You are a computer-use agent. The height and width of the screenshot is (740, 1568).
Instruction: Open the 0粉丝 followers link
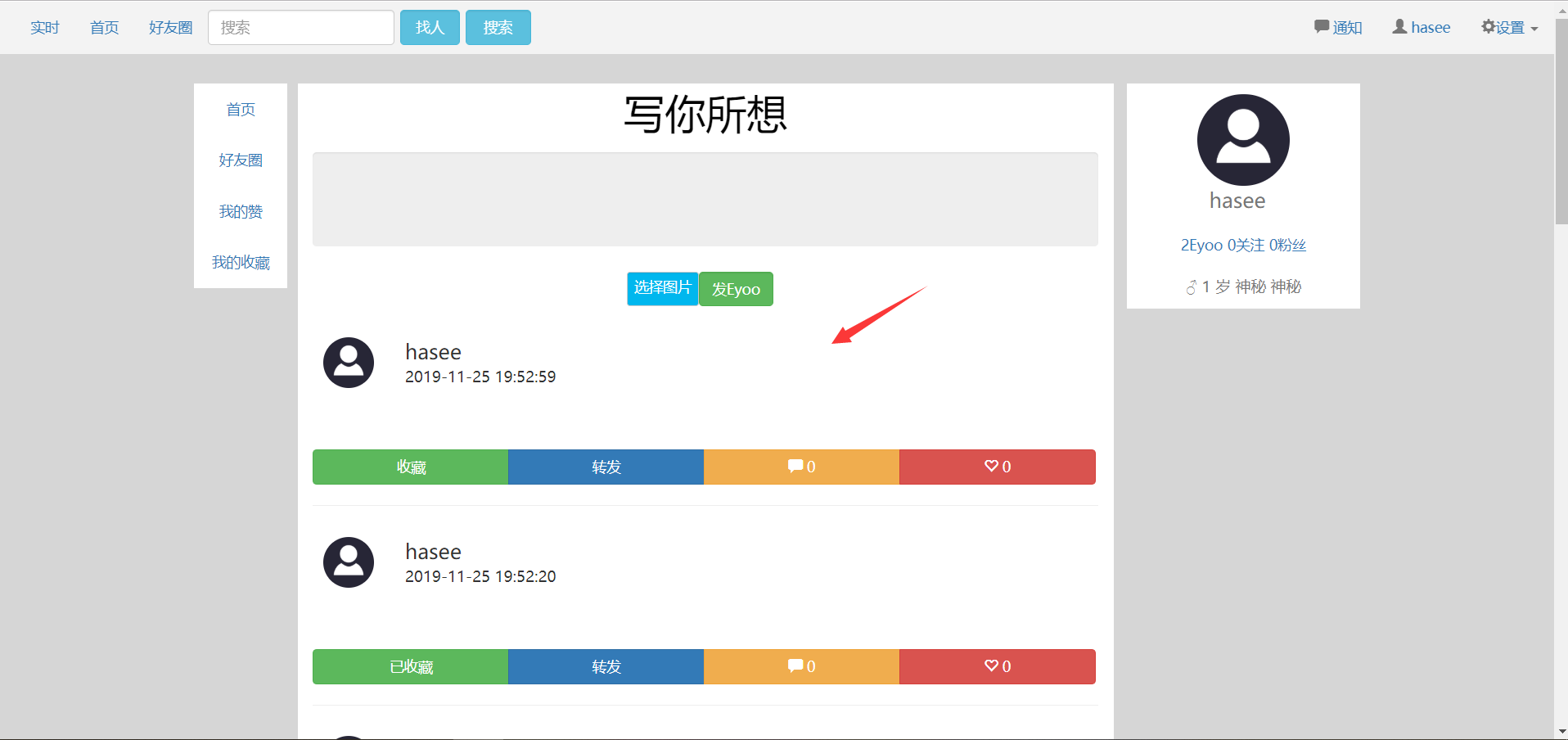click(x=1288, y=245)
